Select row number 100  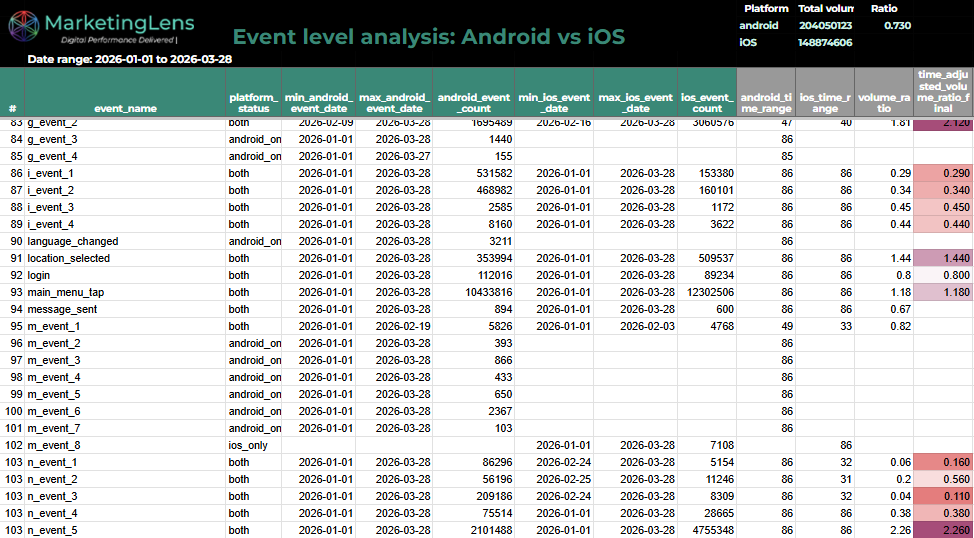coord(13,411)
